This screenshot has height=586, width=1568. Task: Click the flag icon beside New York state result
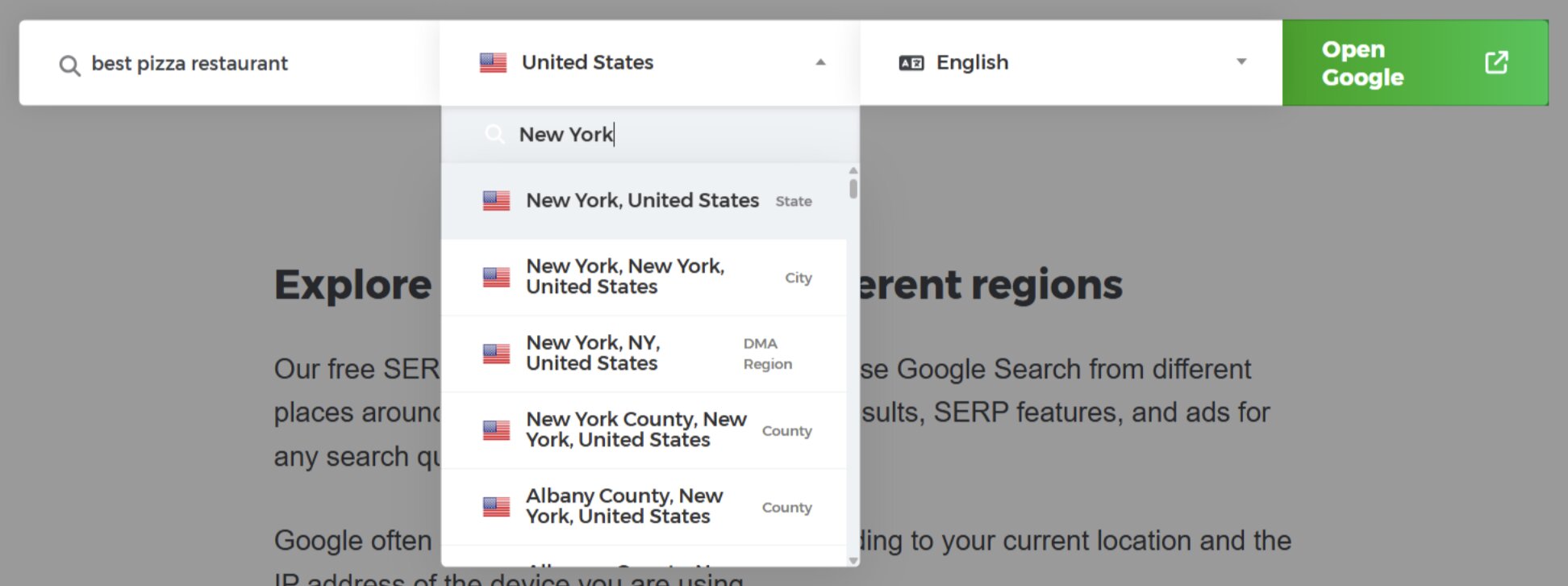pyautogui.click(x=496, y=201)
